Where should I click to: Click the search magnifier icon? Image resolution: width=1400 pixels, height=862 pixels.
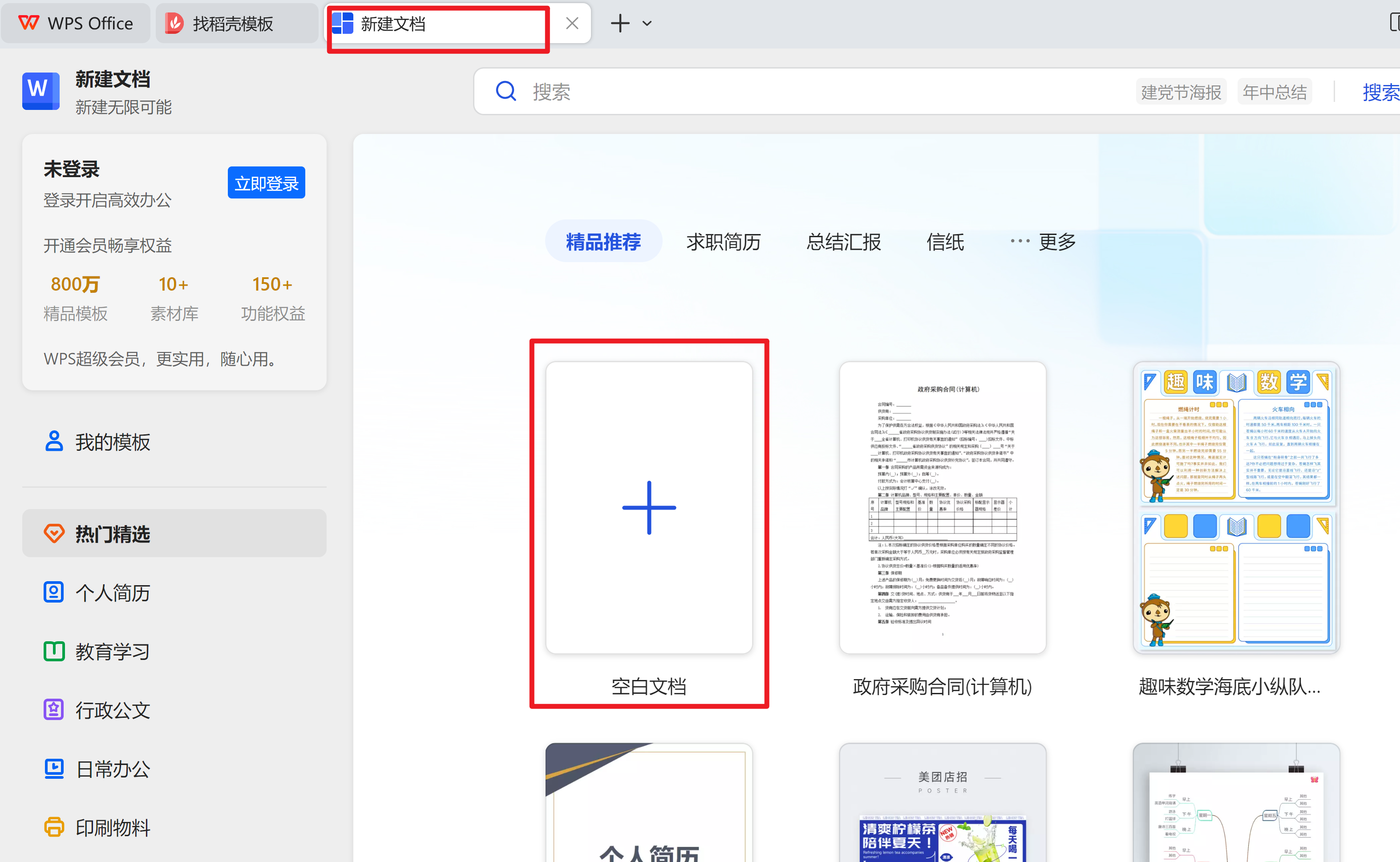pos(506,91)
